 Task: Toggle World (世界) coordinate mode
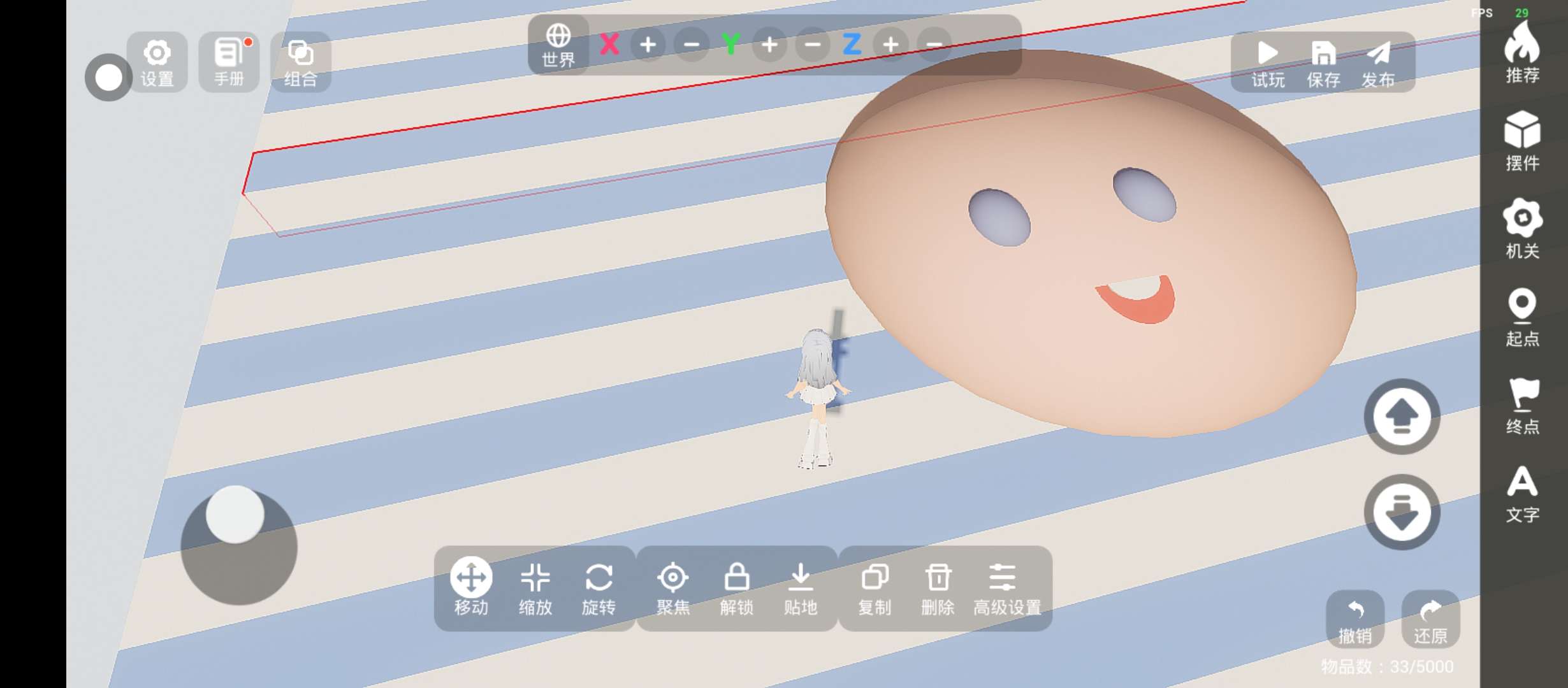pos(558,45)
